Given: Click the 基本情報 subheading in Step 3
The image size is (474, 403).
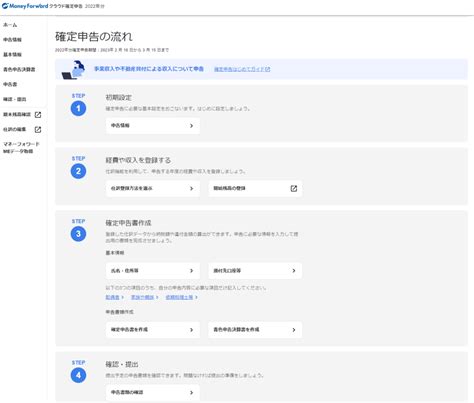Looking at the screenshot, I should (x=115, y=253).
